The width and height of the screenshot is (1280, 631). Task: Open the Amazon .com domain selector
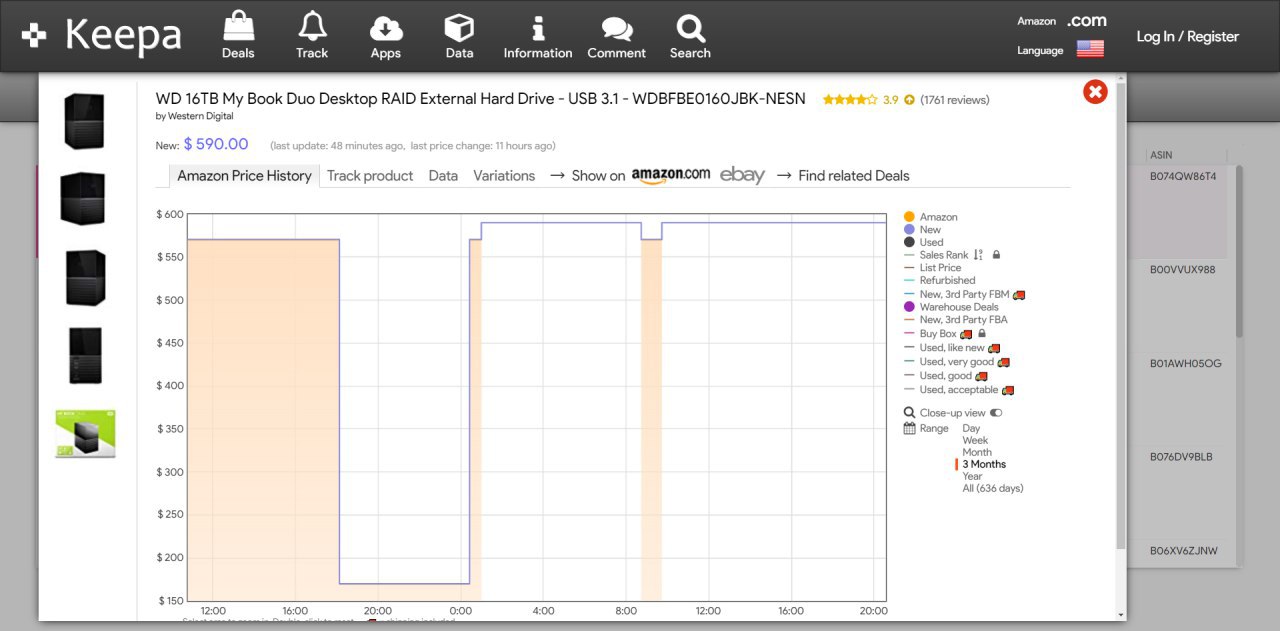pyautogui.click(x=1086, y=21)
